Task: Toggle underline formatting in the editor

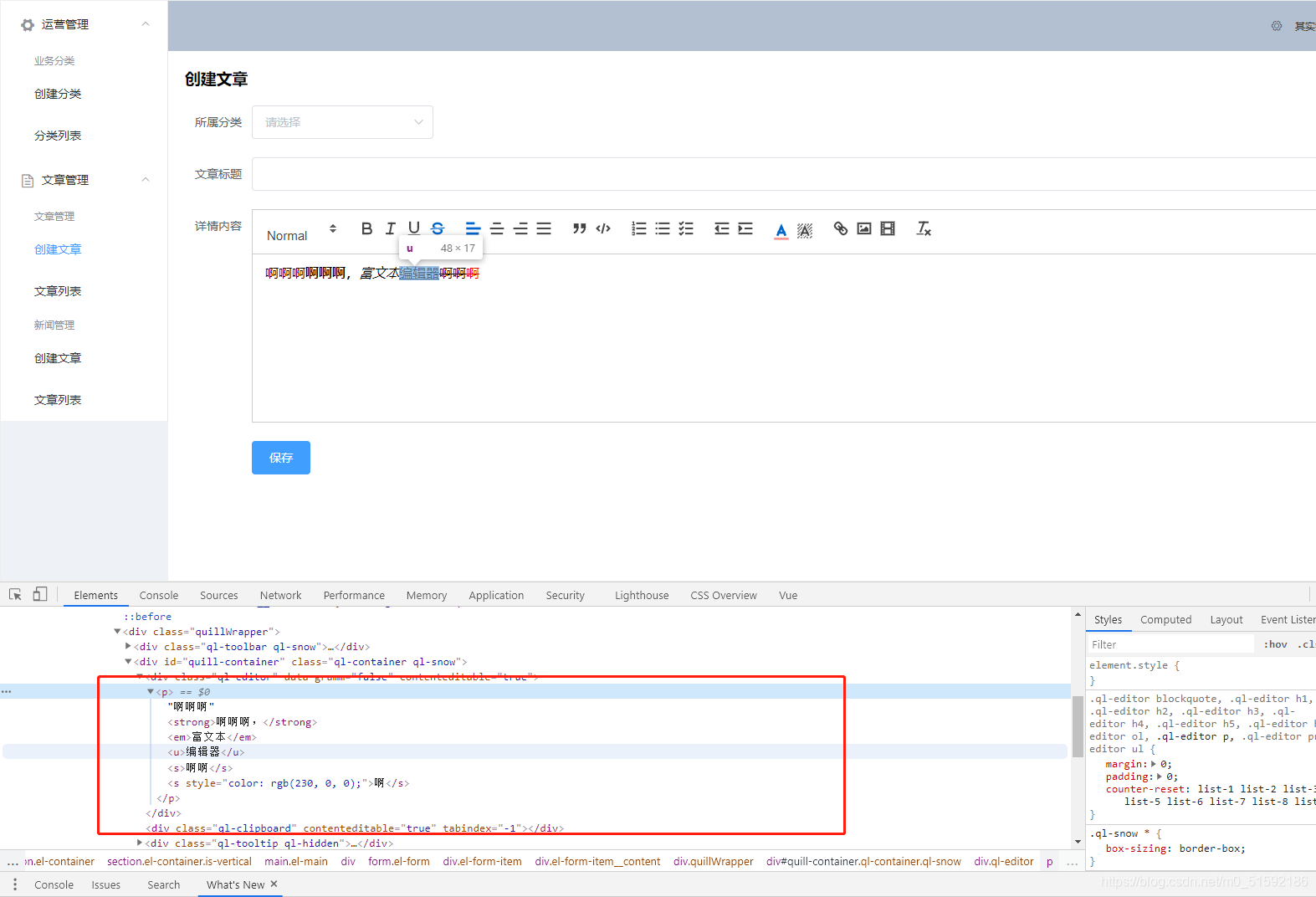Action: (413, 228)
